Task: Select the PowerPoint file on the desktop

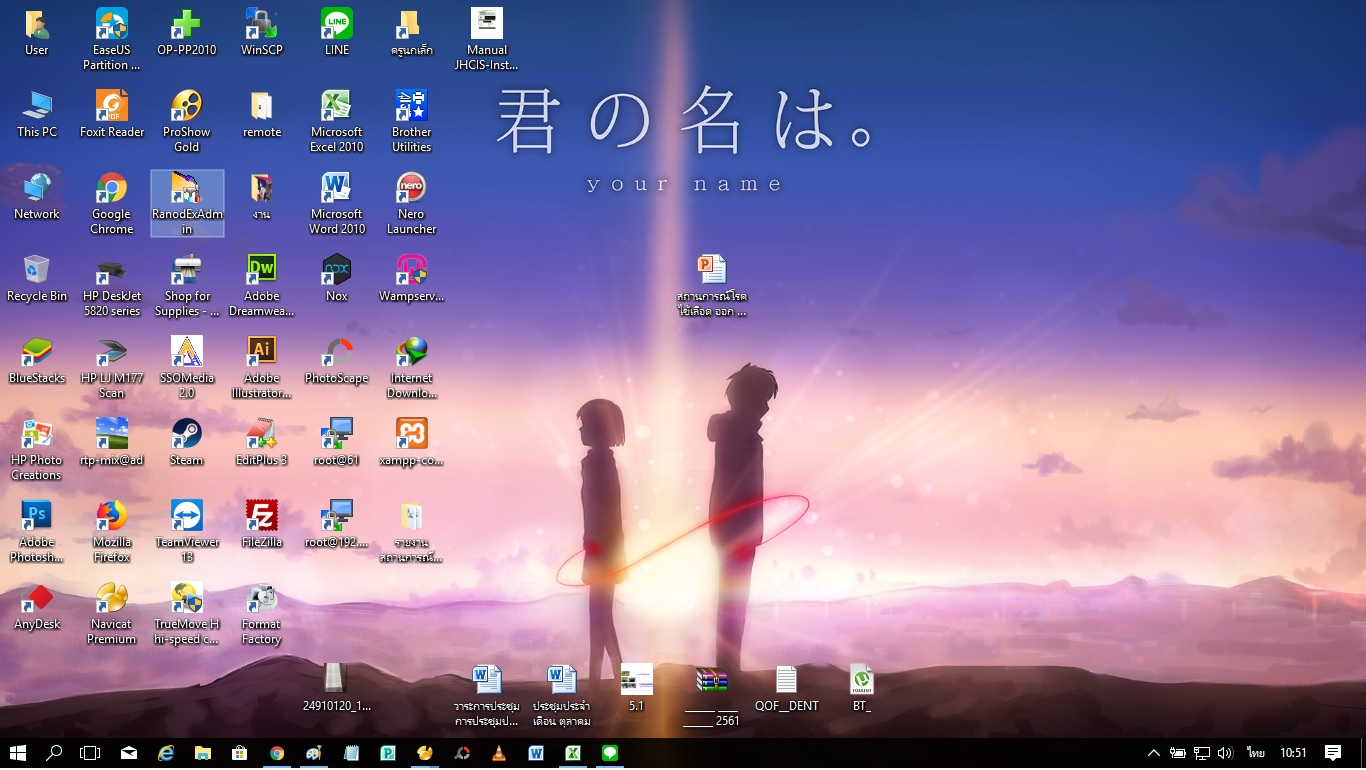Action: tap(711, 285)
